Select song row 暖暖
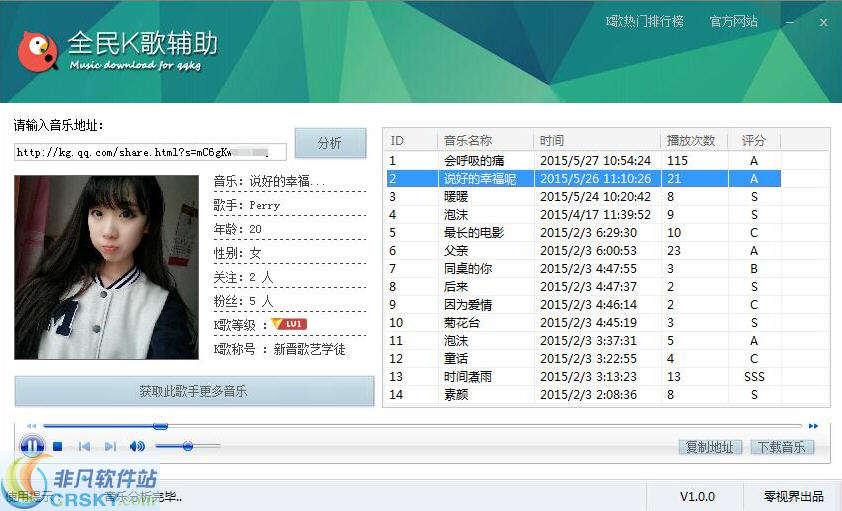 tap(584, 196)
